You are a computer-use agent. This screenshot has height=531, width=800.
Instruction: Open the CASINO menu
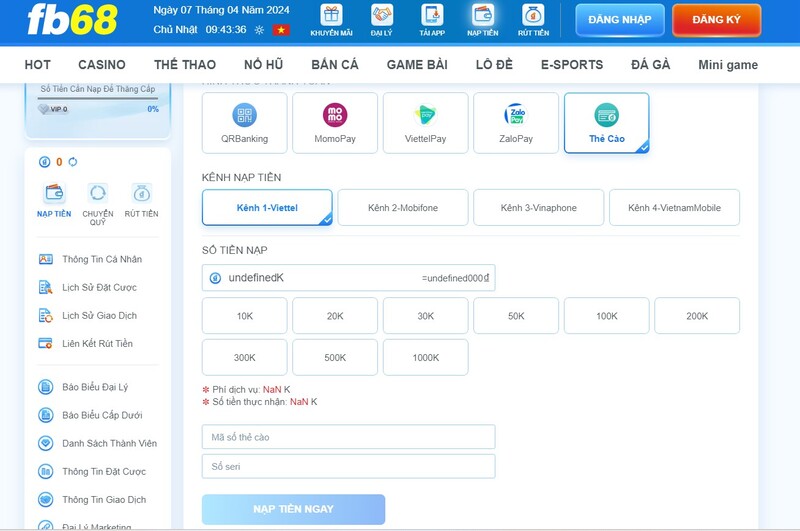click(102, 65)
